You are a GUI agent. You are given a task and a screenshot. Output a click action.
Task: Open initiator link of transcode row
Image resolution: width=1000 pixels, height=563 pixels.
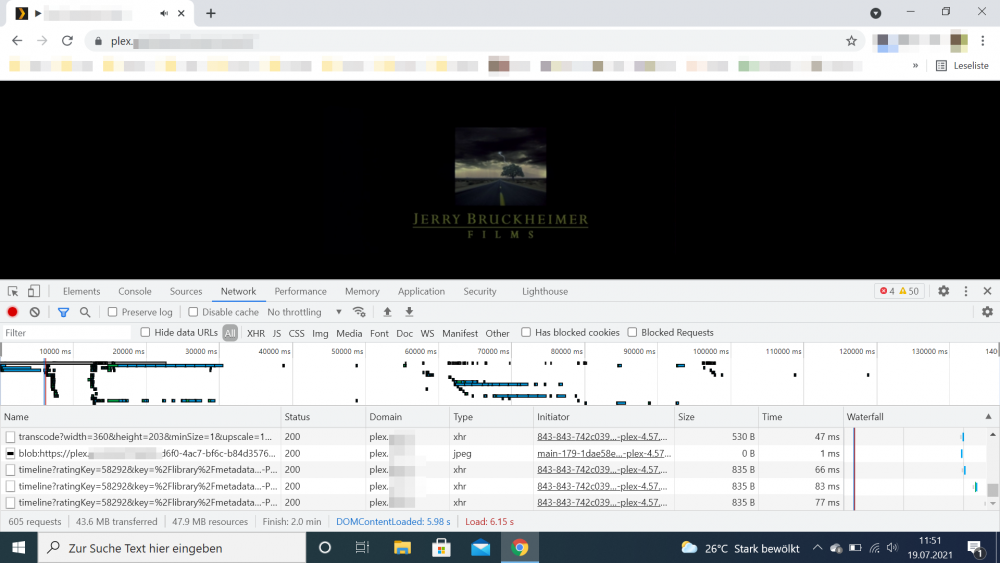(x=602, y=437)
